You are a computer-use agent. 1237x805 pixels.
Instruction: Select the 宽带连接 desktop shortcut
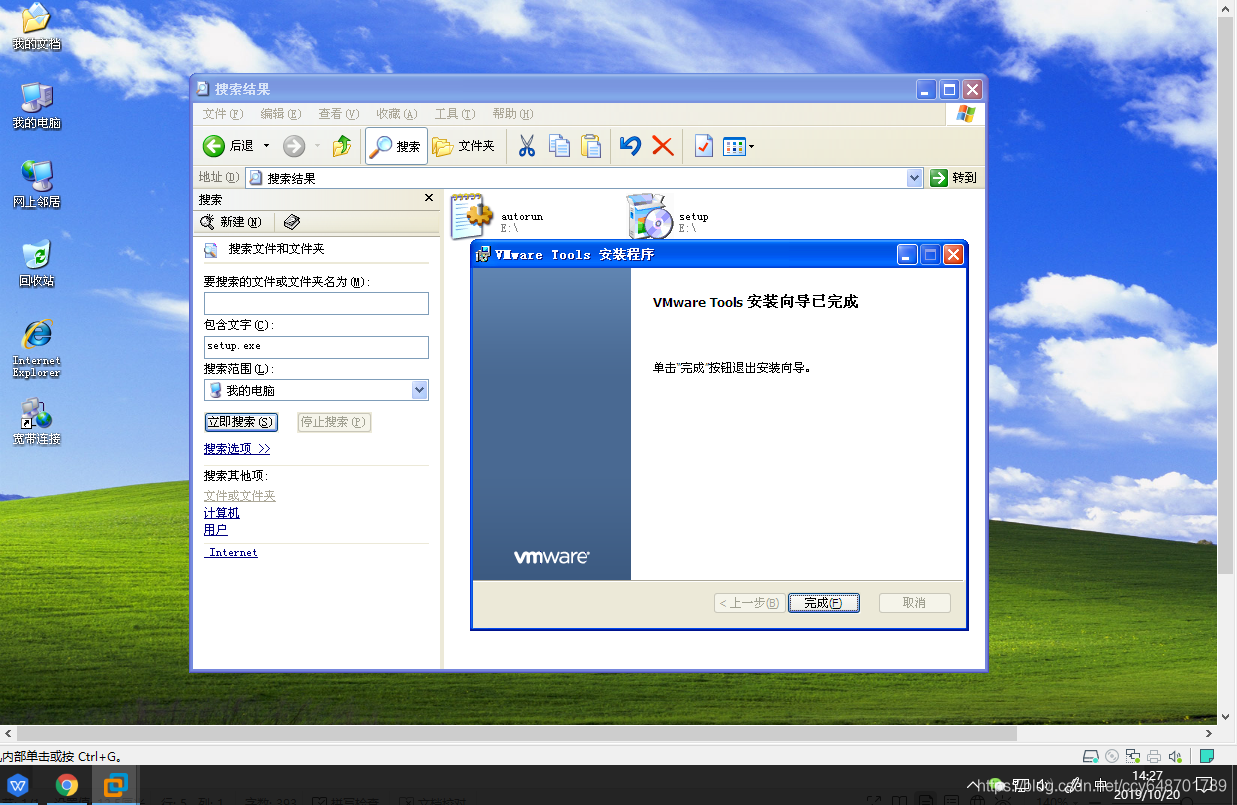[36, 422]
